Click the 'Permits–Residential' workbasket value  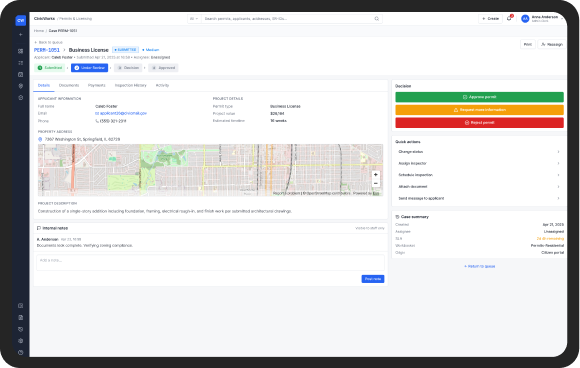(x=547, y=246)
